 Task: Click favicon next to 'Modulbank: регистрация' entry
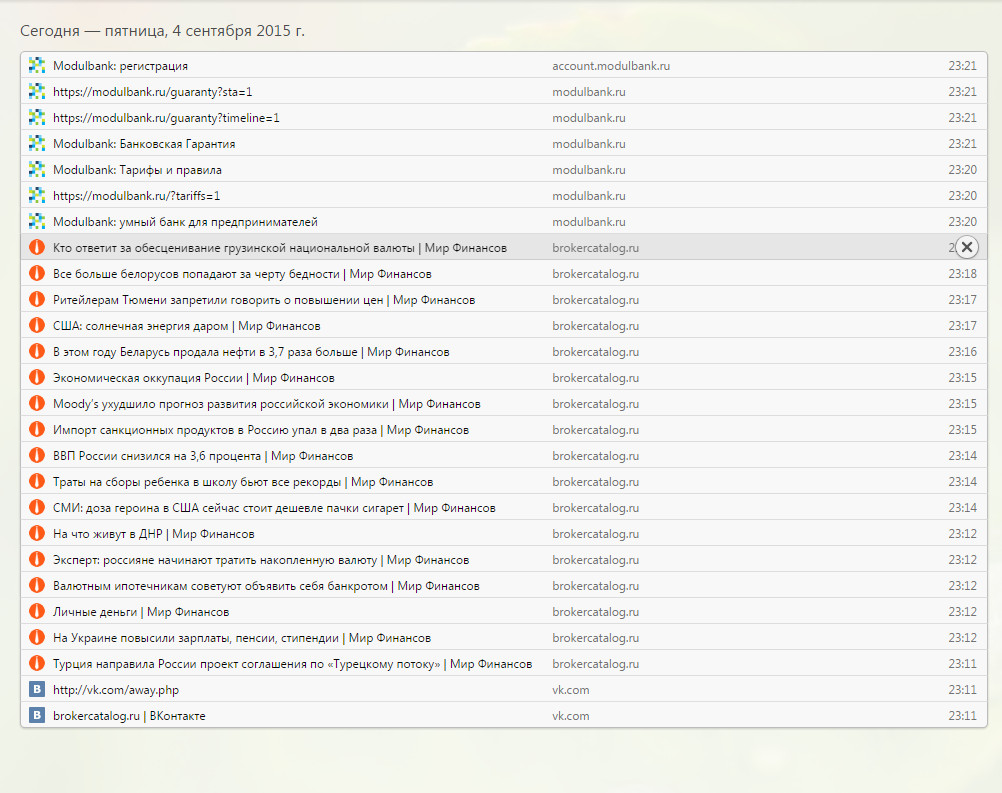click(37, 66)
